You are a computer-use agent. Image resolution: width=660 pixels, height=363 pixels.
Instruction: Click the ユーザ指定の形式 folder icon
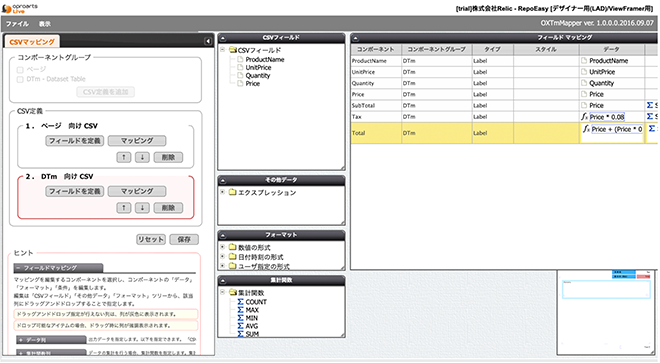pyautogui.click(x=233, y=266)
